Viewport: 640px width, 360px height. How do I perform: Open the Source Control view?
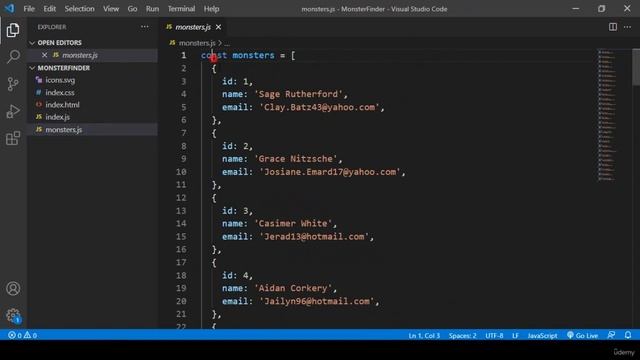click(x=13, y=84)
